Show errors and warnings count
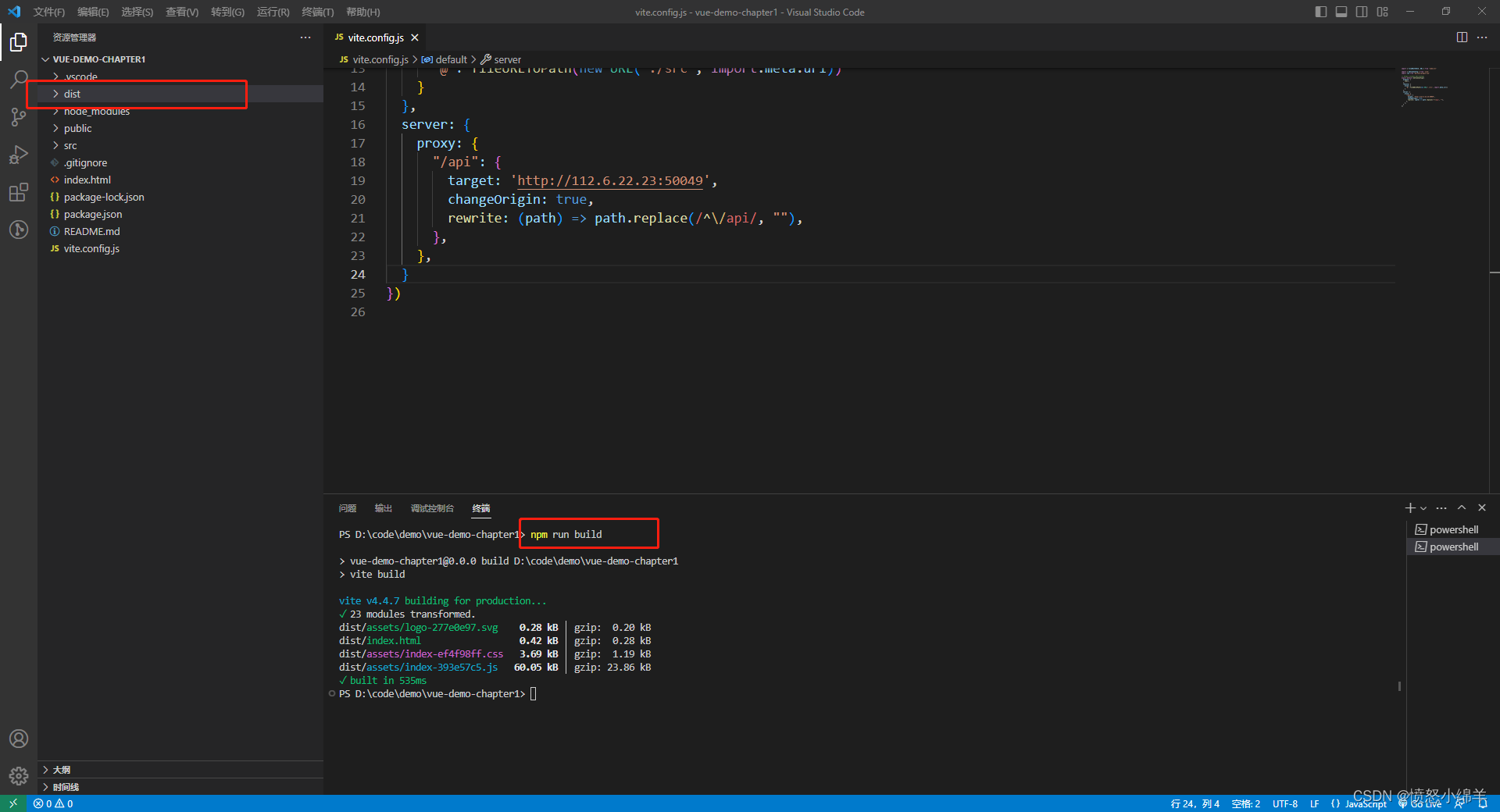 pos(53,803)
